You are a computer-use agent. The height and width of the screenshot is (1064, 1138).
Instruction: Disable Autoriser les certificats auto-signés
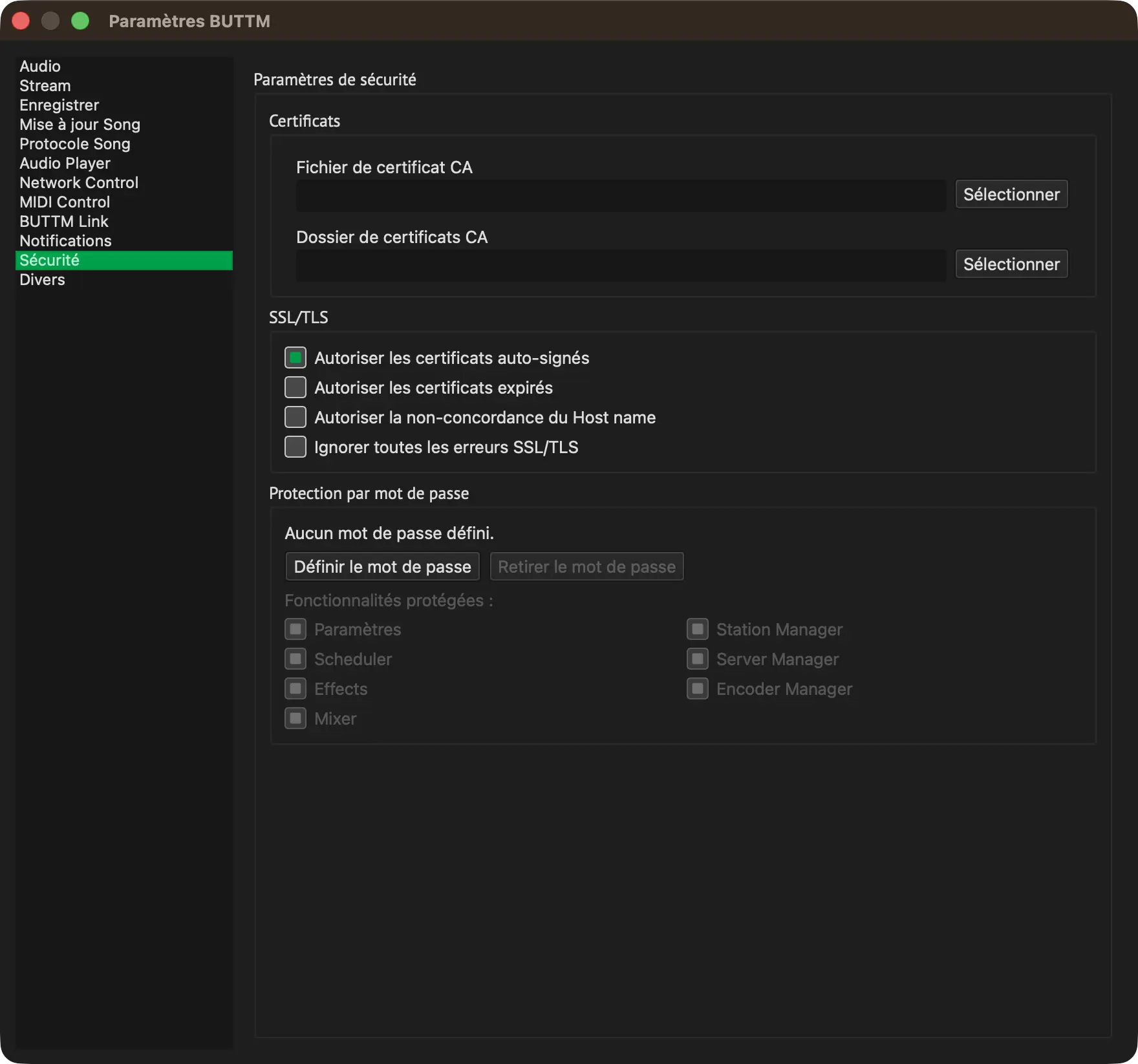pyautogui.click(x=295, y=357)
